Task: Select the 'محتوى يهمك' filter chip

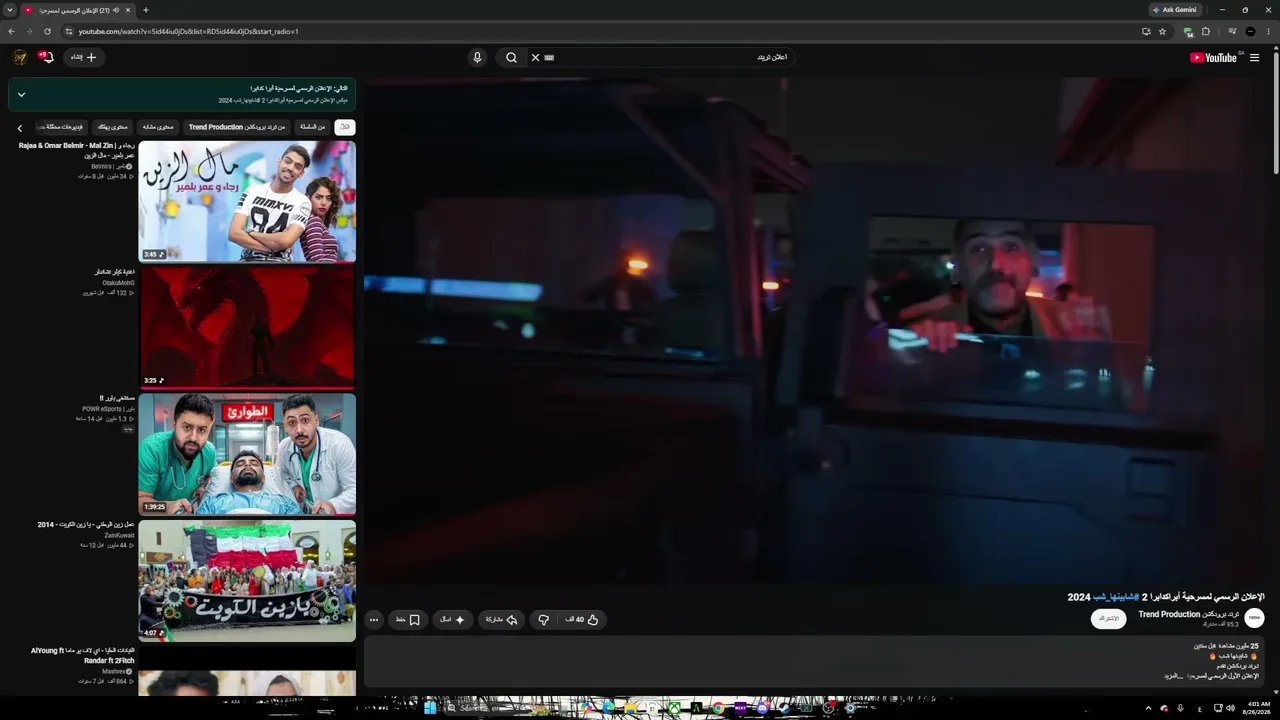Action: click(113, 127)
